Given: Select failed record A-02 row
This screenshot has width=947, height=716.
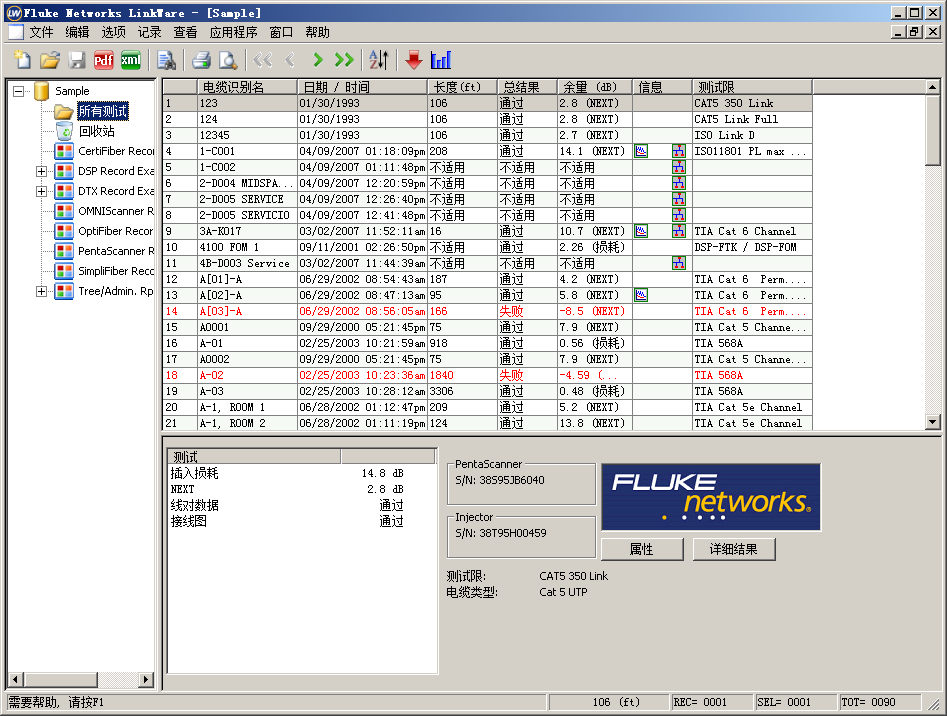Looking at the screenshot, I should pos(487,376).
